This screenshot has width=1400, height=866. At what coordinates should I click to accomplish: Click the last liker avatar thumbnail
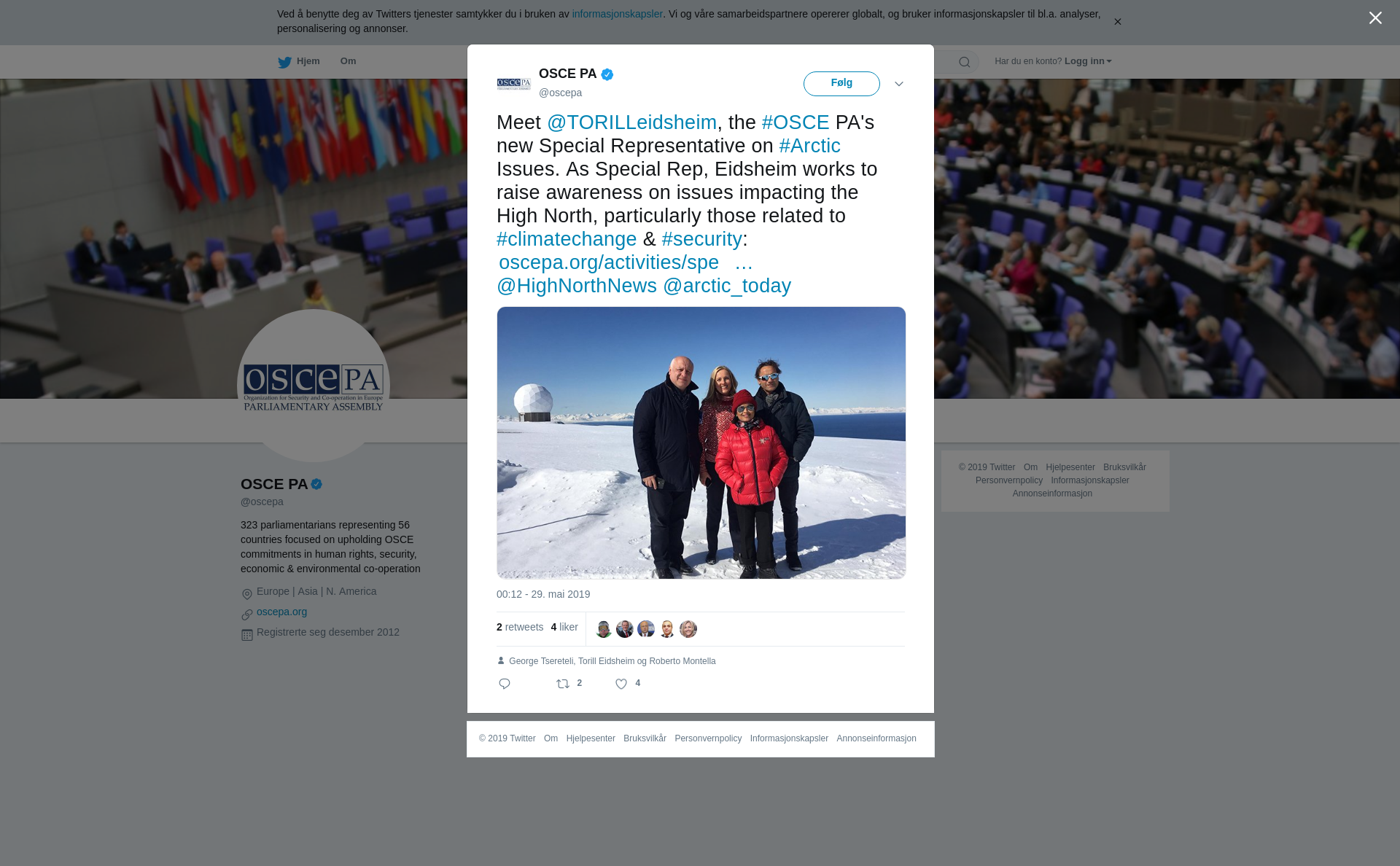point(688,629)
